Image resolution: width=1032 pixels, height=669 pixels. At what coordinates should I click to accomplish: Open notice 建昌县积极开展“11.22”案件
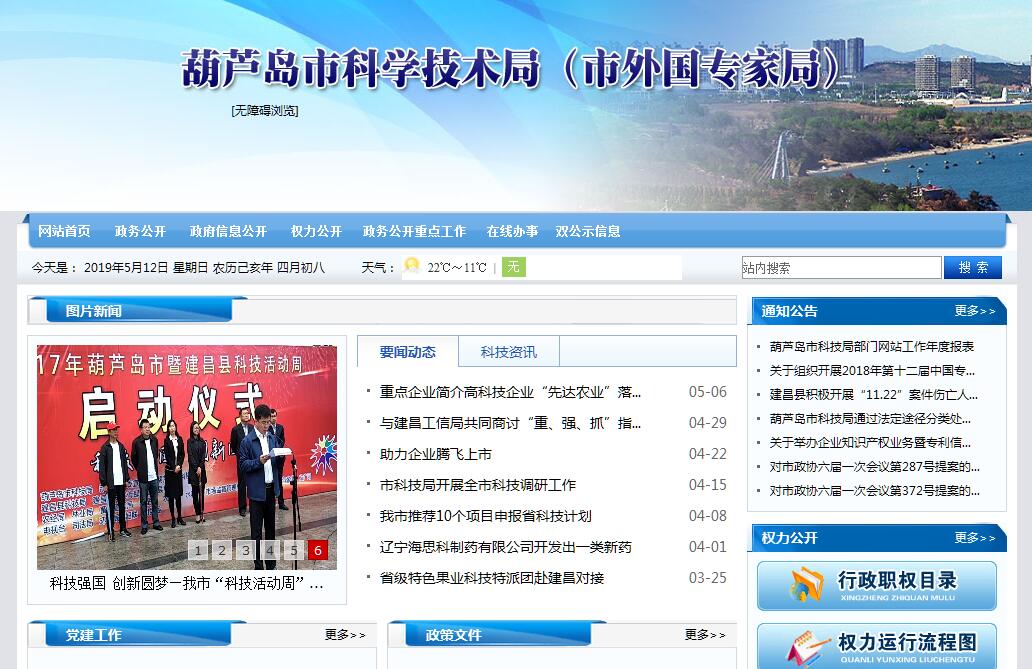coord(873,394)
